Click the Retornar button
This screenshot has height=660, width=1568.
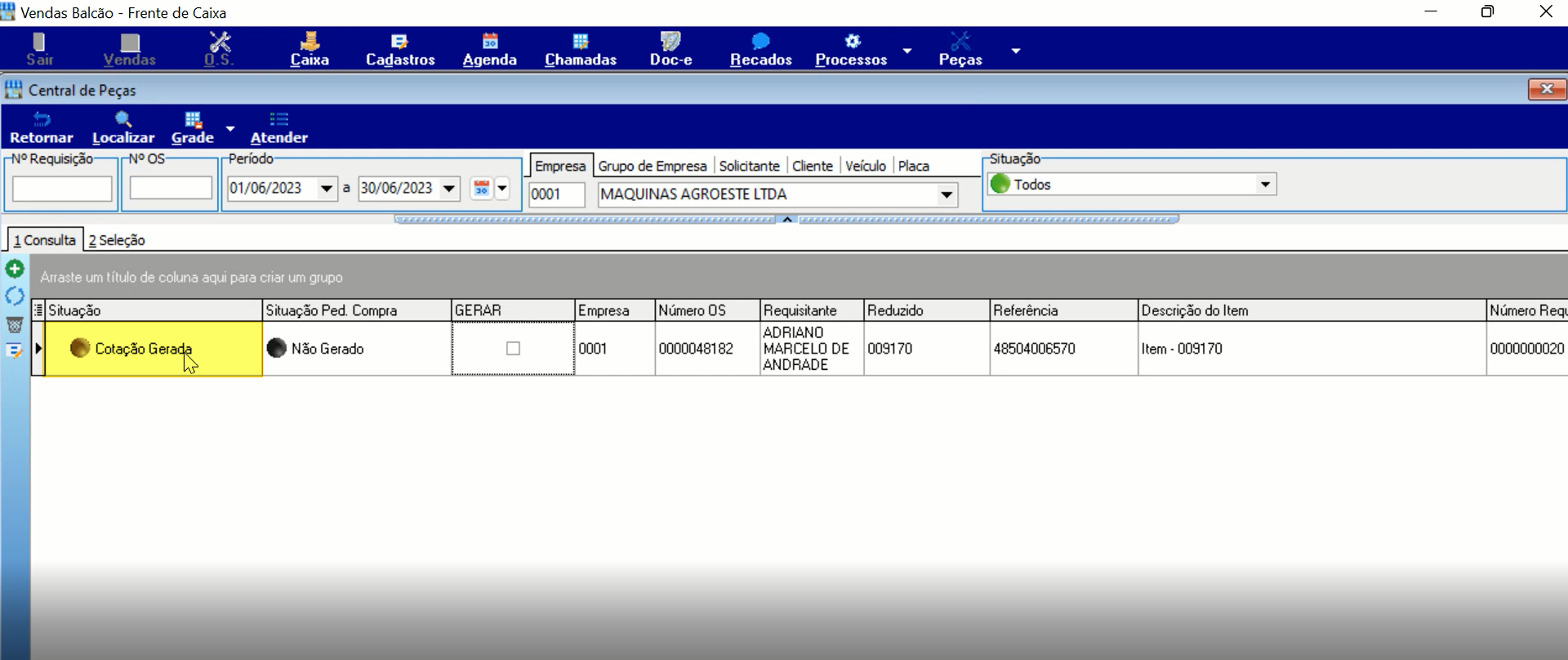click(42, 127)
